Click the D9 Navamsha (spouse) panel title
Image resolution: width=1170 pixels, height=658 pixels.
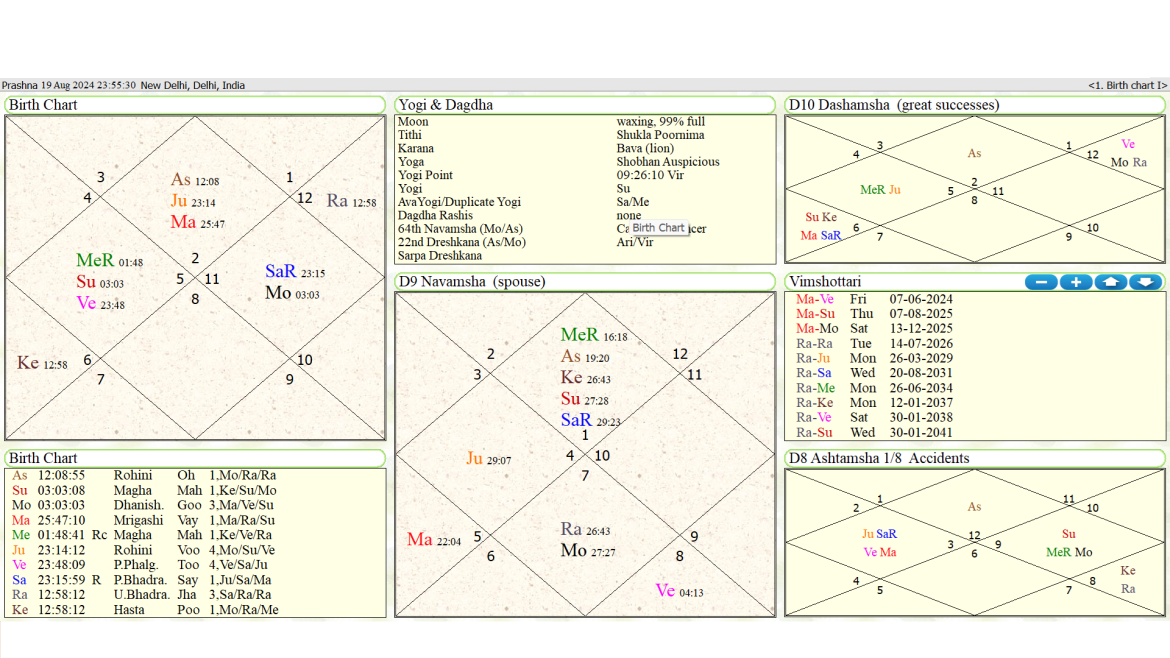click(474, 281)
